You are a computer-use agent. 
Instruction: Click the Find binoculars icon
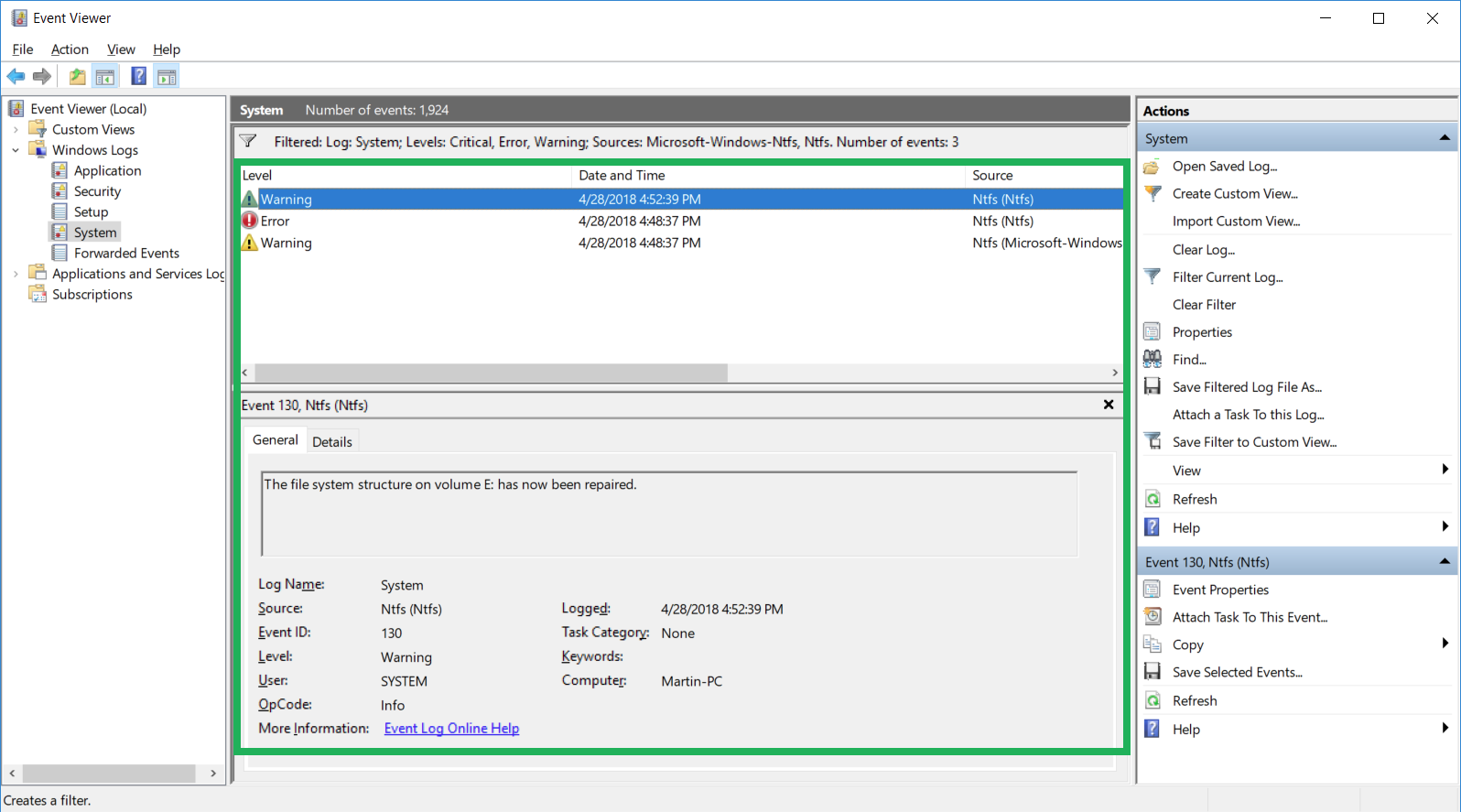(1153, 359)
